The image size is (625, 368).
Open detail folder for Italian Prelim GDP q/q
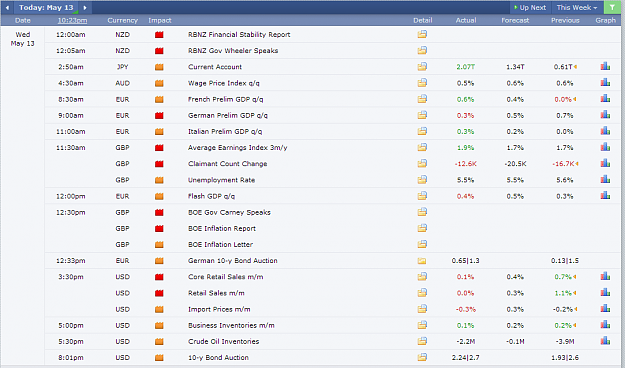(422, 131)
